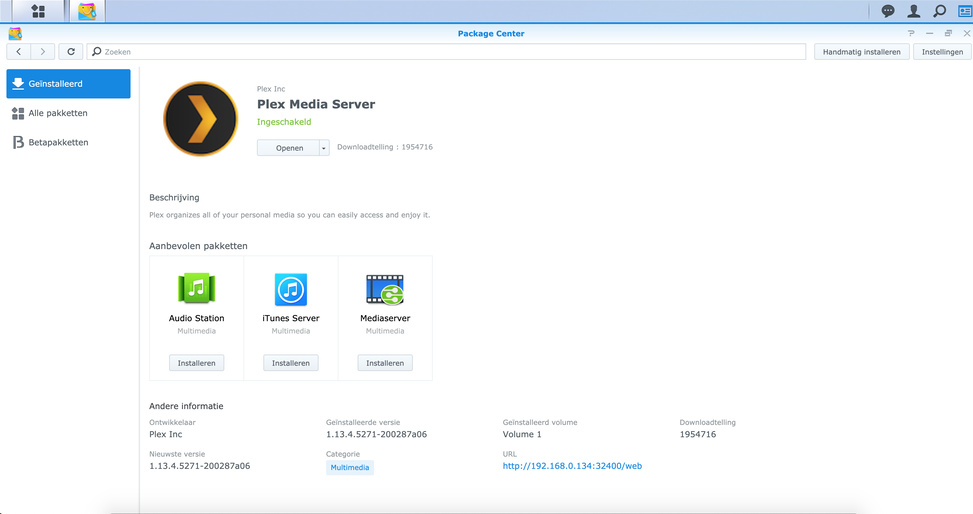Viewport: 973px width, 514px height.
Task: Open the DSM main menu grid icon
Action: (x=38, y=11)
